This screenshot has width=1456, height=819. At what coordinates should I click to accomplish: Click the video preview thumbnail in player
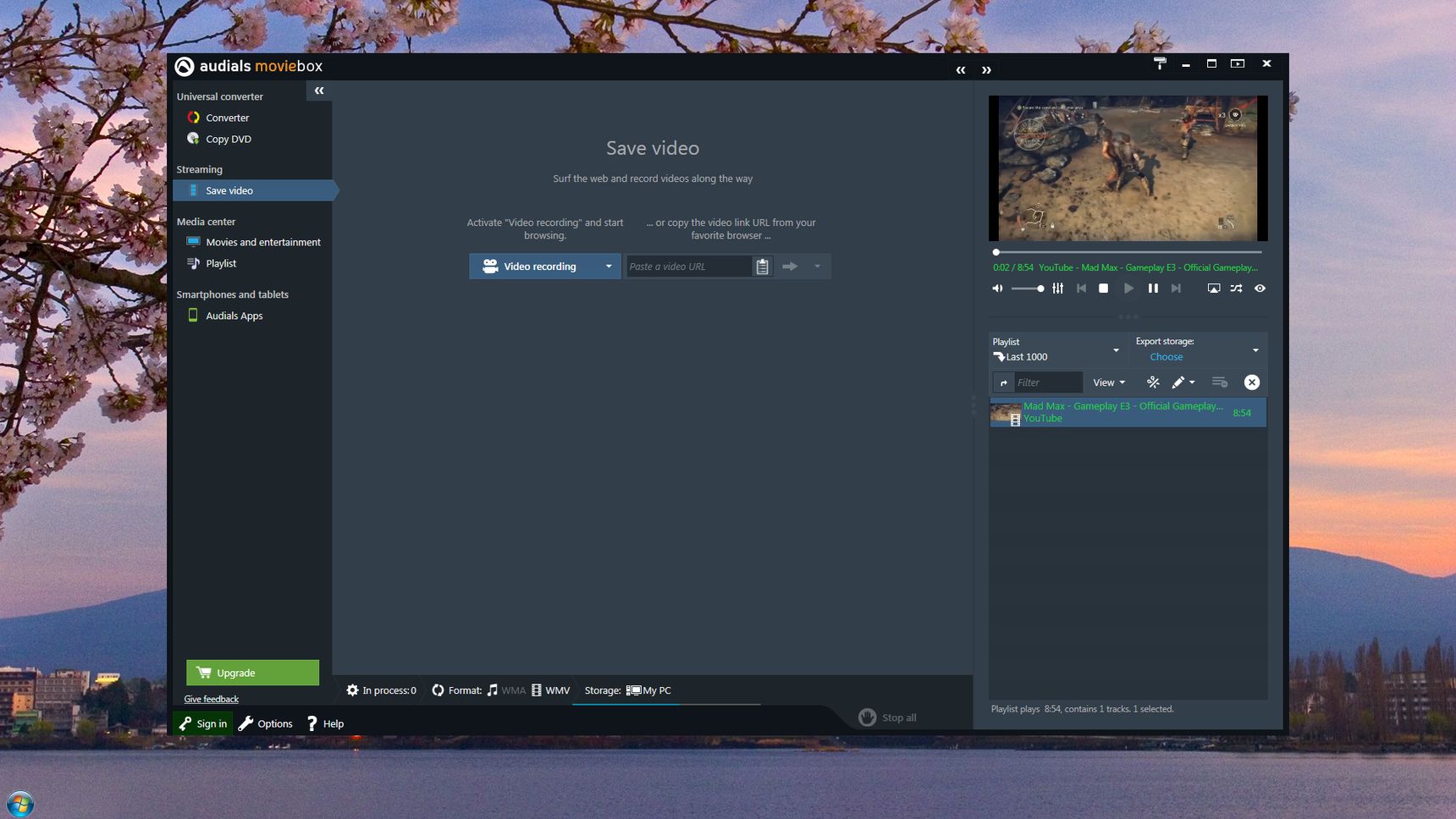tap(1128, 168)
